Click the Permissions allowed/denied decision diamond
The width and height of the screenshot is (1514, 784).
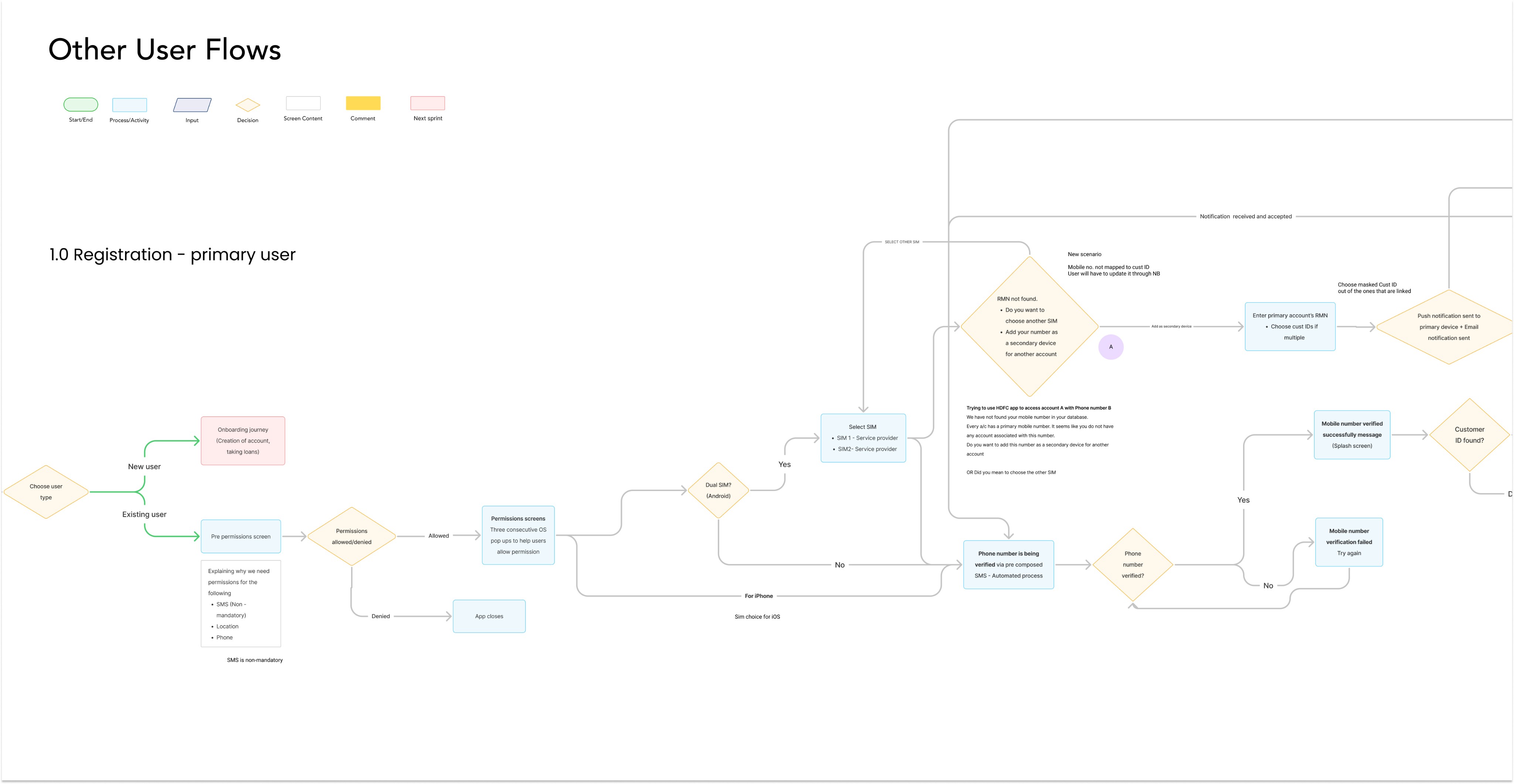[x=352, y=537]
